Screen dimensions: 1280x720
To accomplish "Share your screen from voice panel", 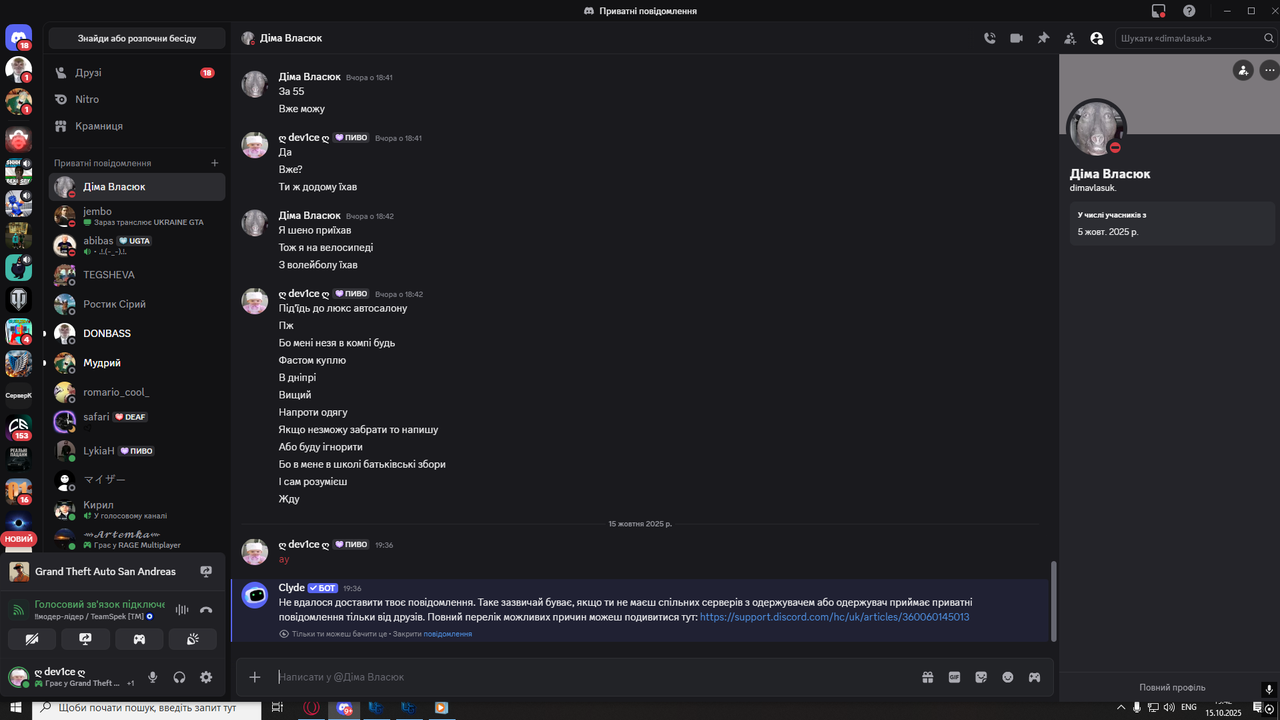I will point(86,639).
